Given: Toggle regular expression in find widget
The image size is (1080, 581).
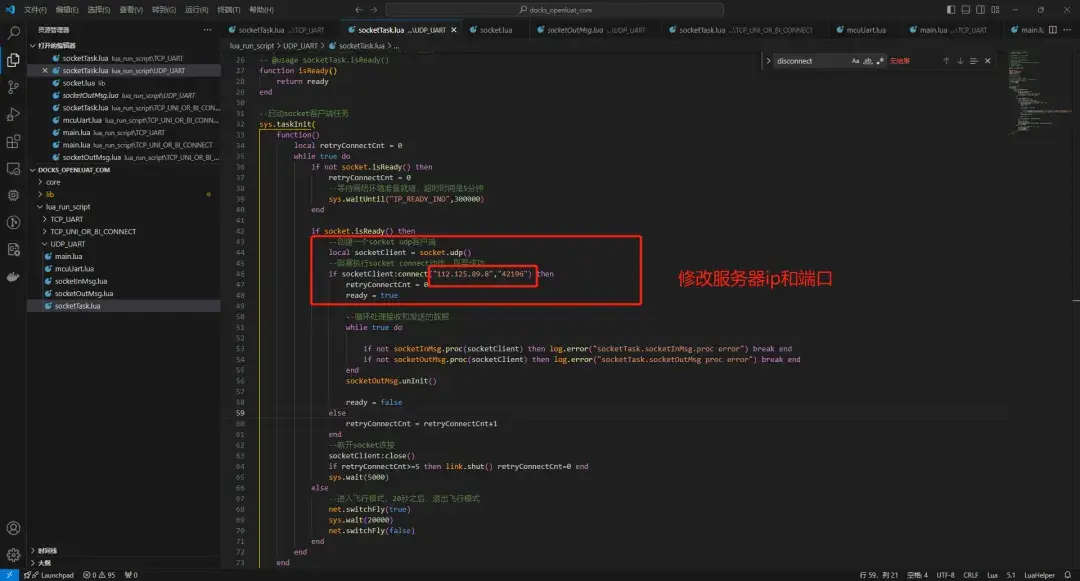Looking at the screenshot, I should click(880, 61).
